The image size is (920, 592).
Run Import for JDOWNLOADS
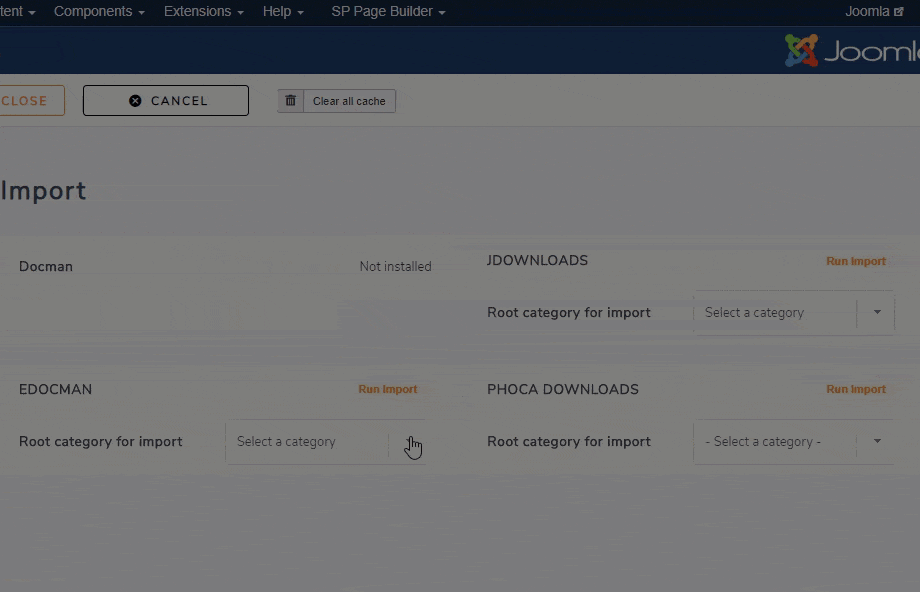(856, 261)
